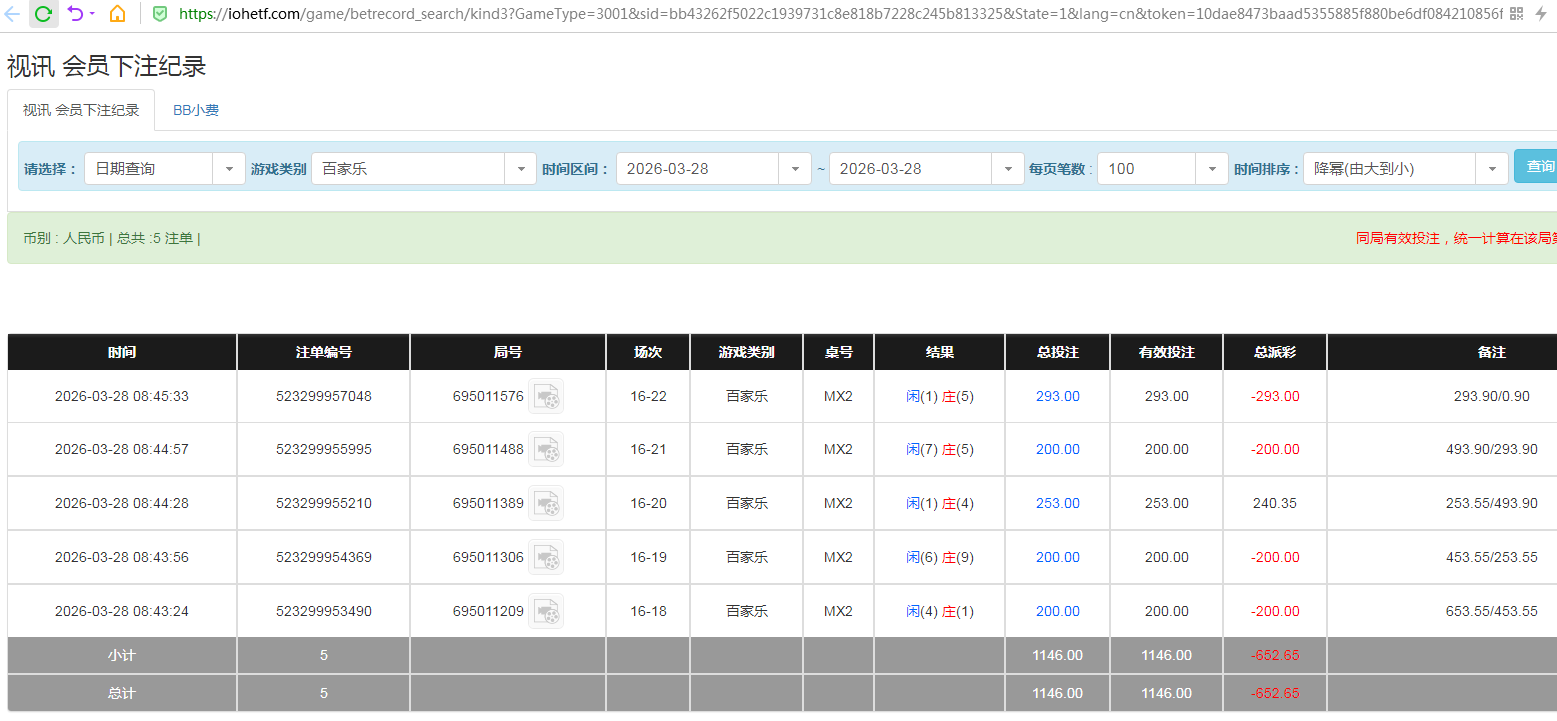This screenshot has width=1557, height=721.
Task: Open the video replay for round 695011488
Action: pos(546,449)
